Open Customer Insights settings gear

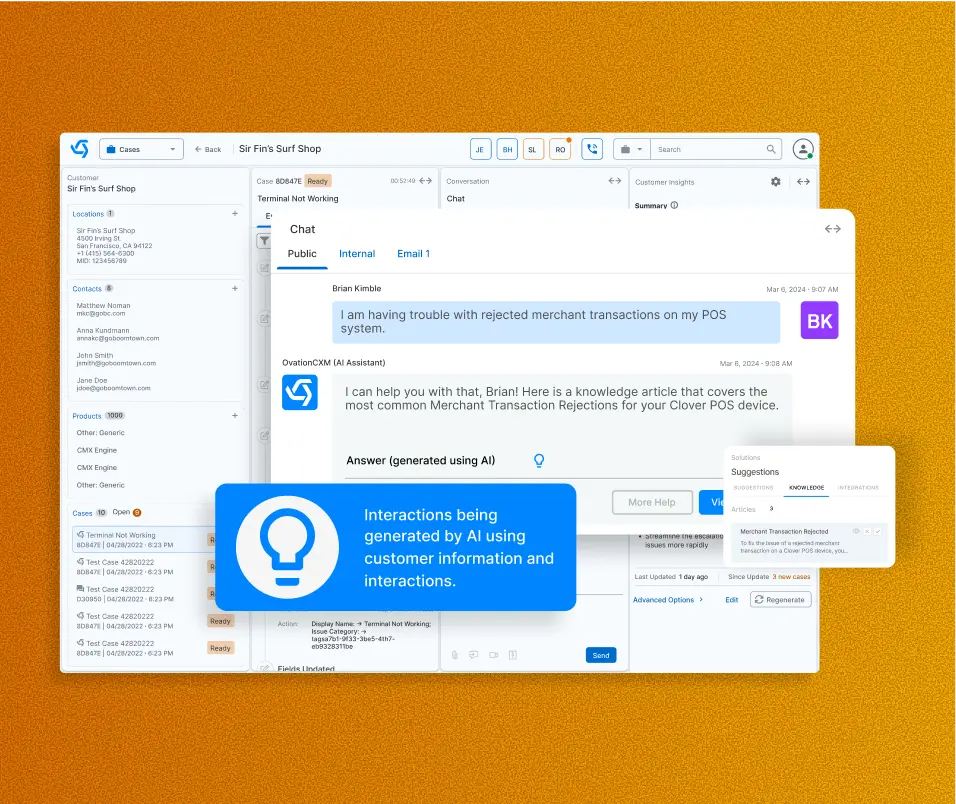click(x=776, y=182)
